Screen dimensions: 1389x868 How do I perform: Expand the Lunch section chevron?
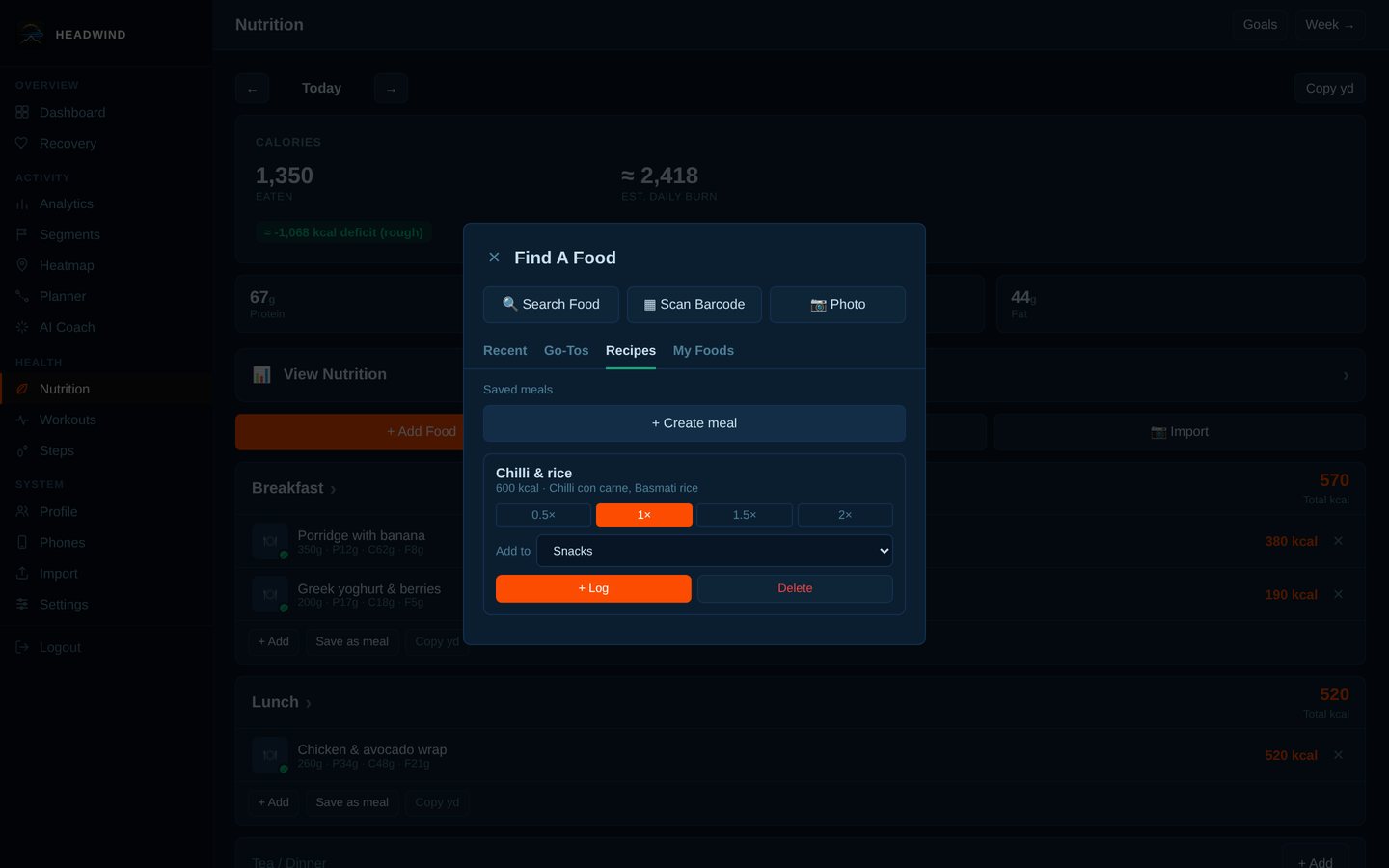309,703
